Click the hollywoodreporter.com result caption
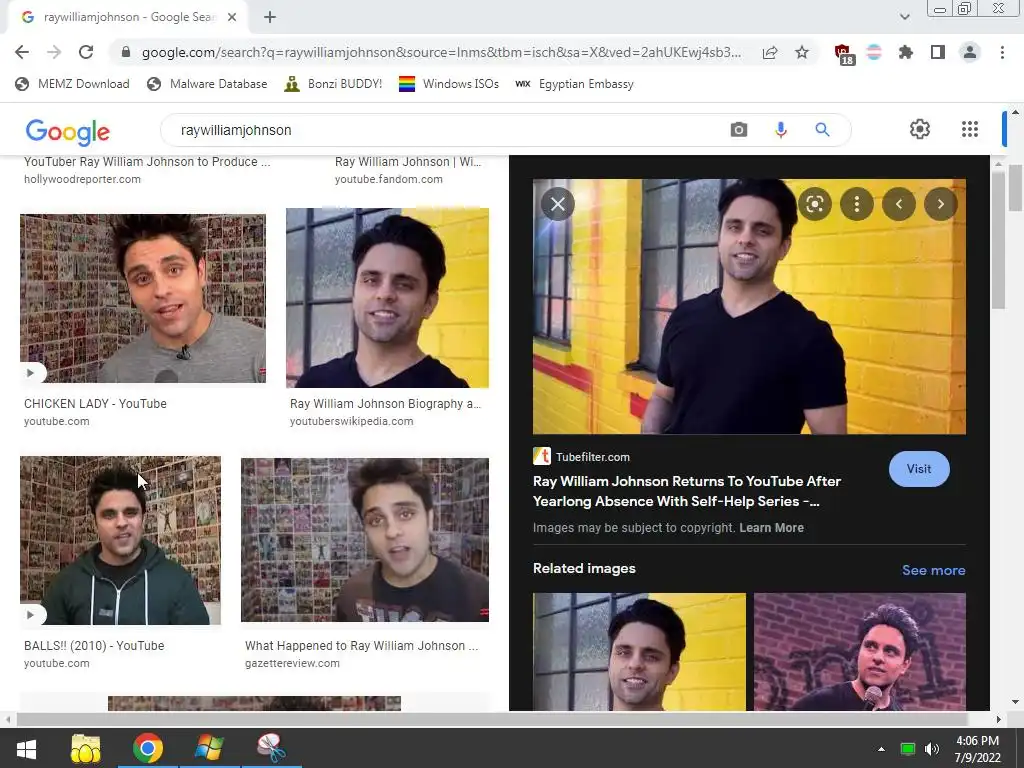 coord(147,170)
